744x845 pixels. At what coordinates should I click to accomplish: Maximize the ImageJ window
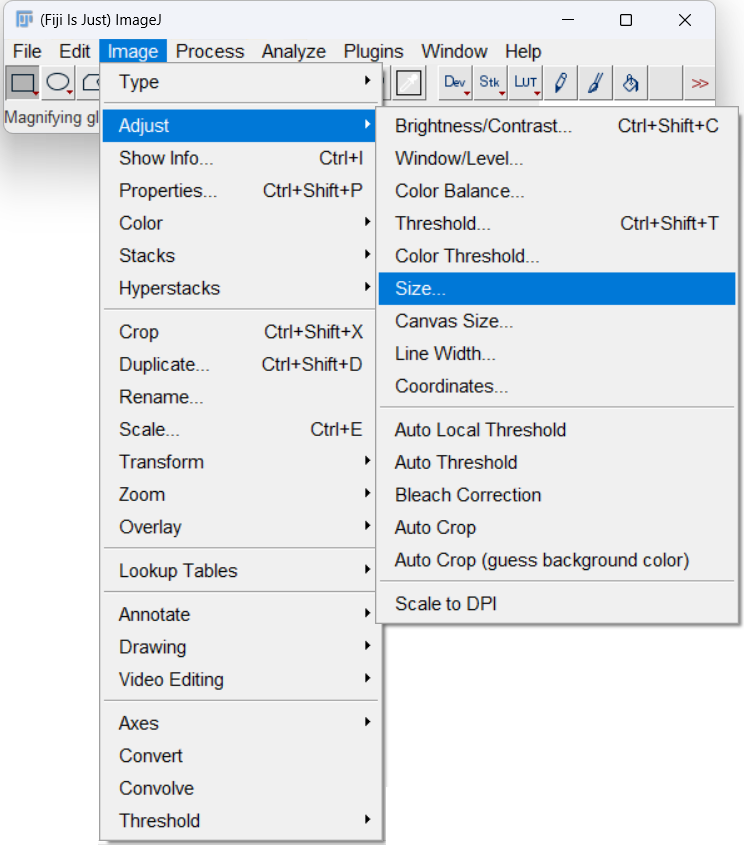coord(626,20)
